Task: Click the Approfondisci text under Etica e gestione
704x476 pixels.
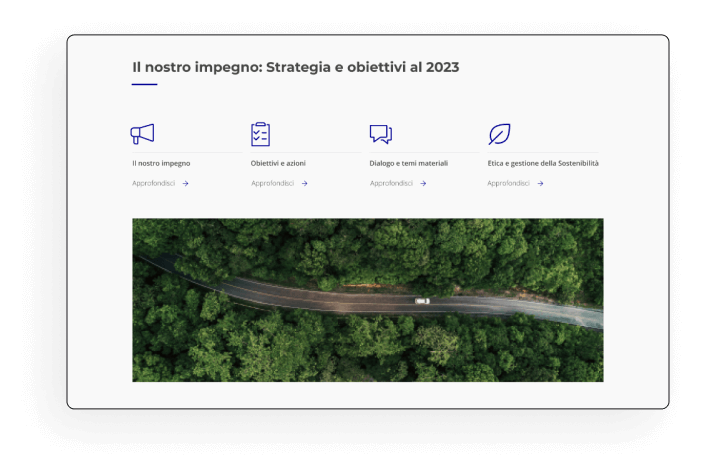Action: point(508,183)
